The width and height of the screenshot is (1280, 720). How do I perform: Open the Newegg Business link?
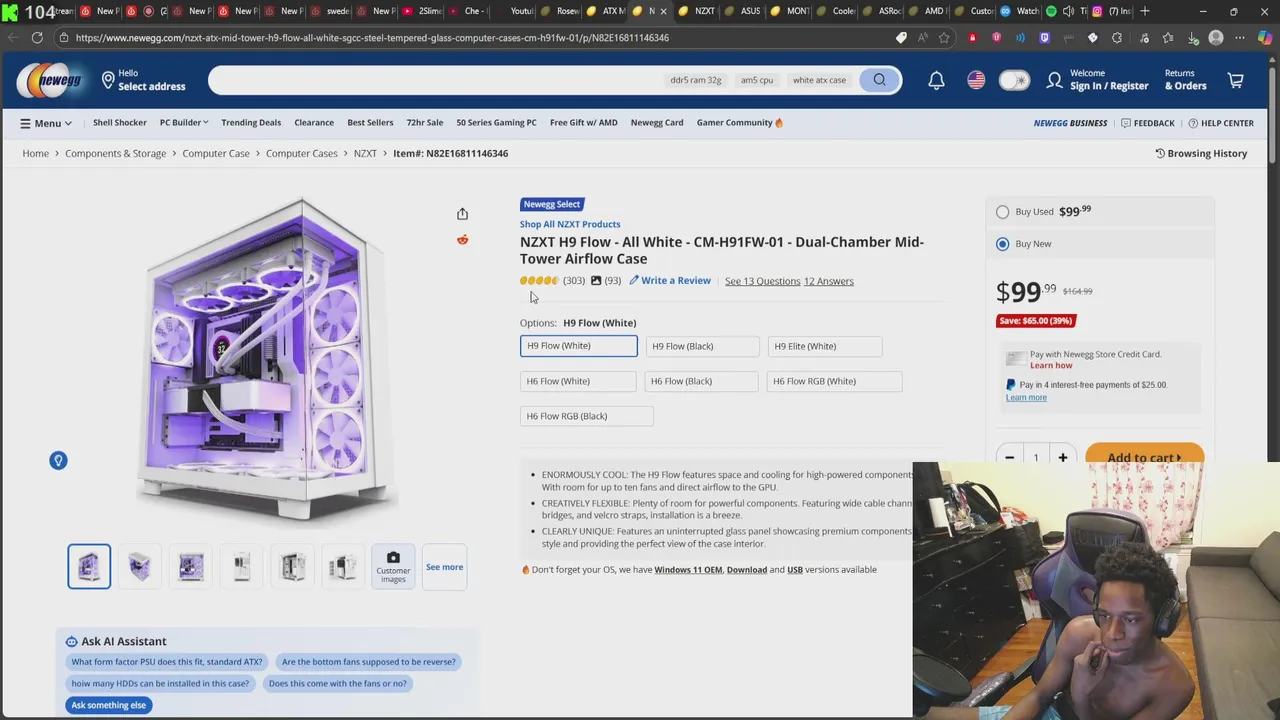point(1070,123)
